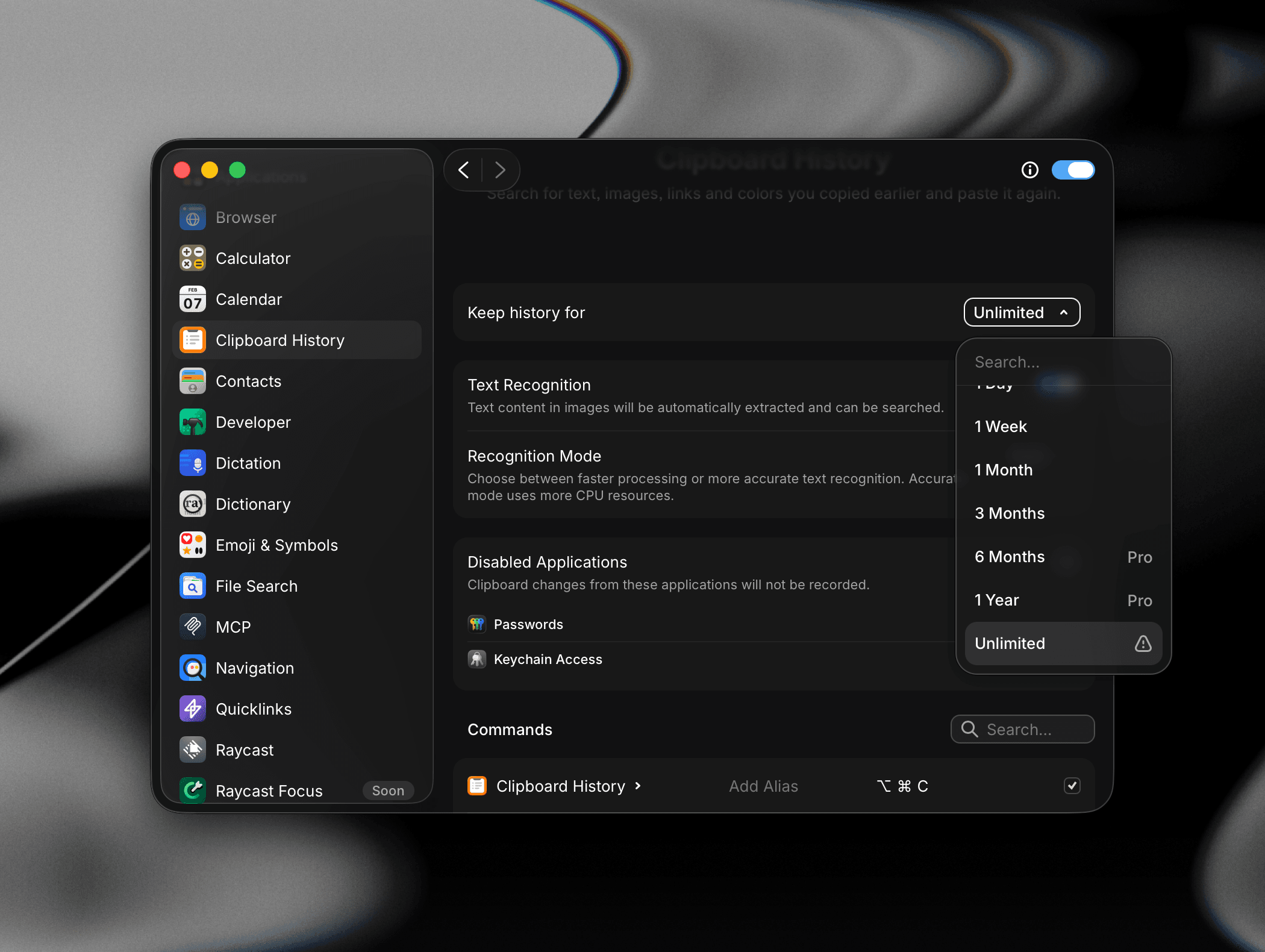
Task: Open Calculator label in sidebar
Action: pos(253,258)
